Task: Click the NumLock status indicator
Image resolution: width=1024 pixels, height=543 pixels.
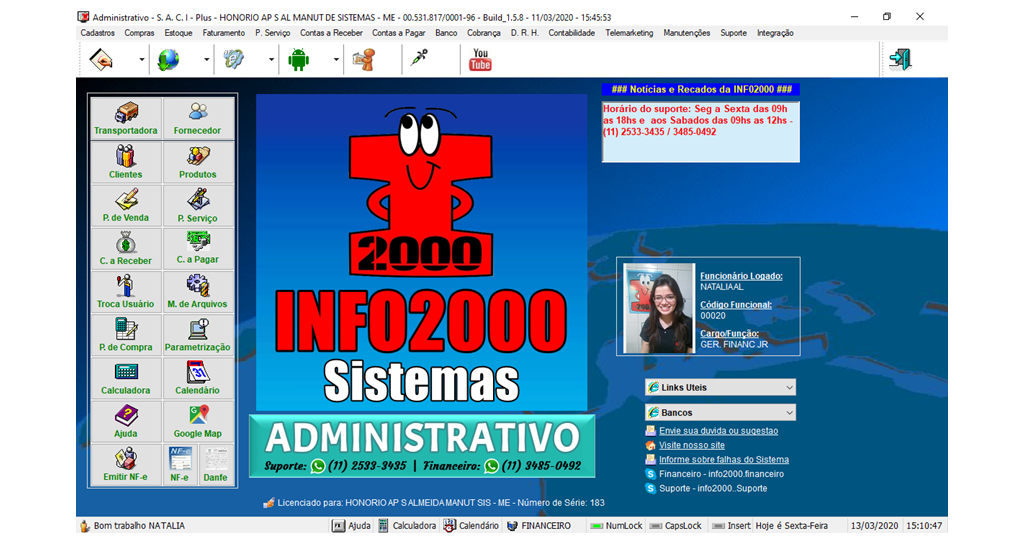Action: click(x=616, y=525)
